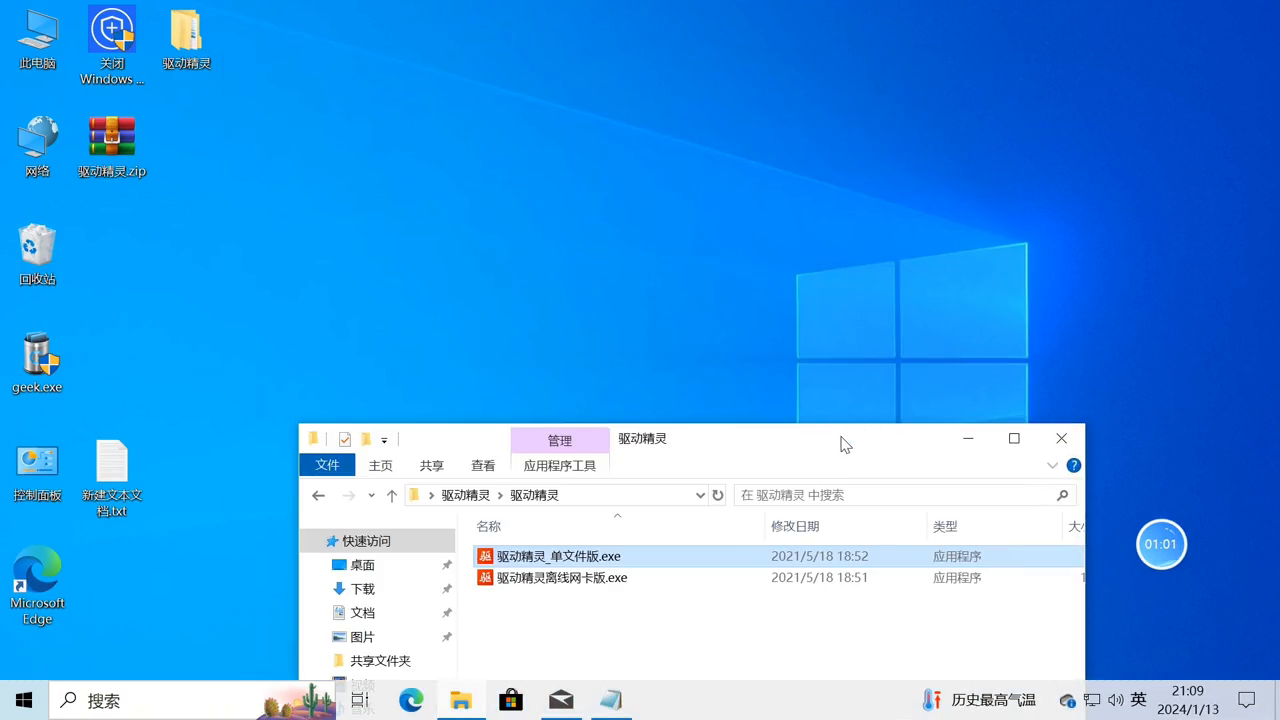Switch to the 查看 ribbon tab
Image resolution: width=1280 pixels, height=720 pixels.
pyautogui.click(x=483, y=465)
